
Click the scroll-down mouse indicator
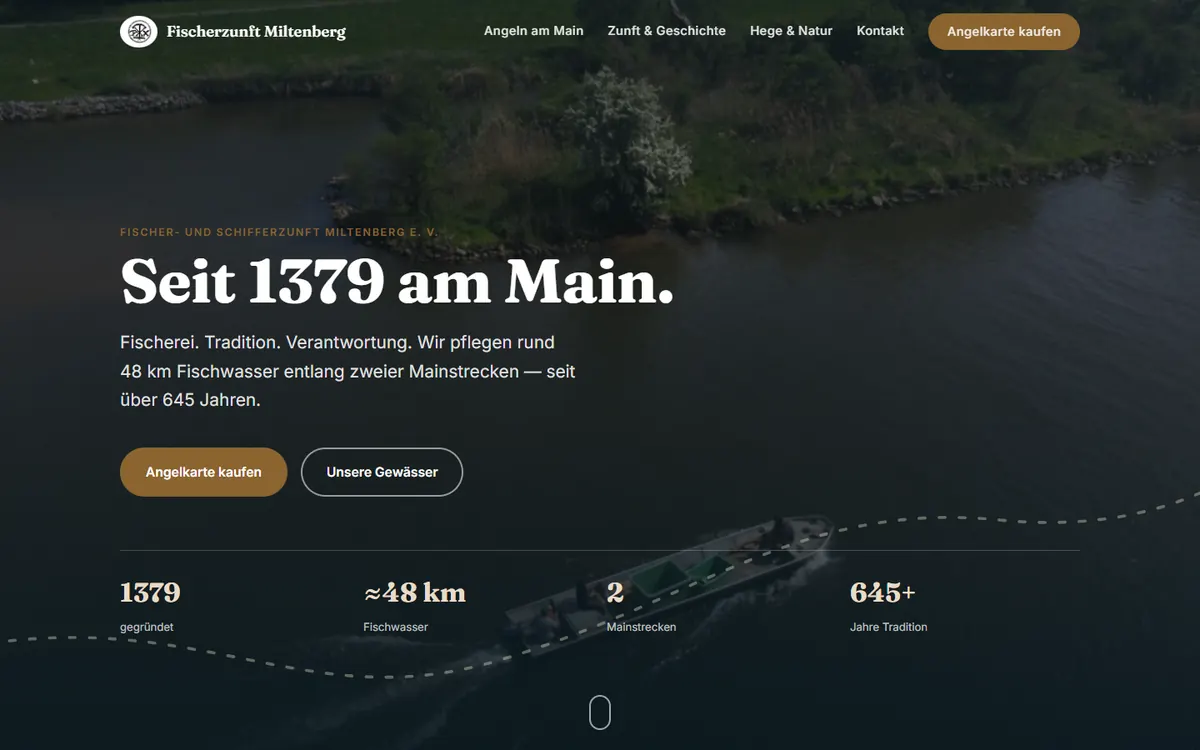tap(600, 713)
